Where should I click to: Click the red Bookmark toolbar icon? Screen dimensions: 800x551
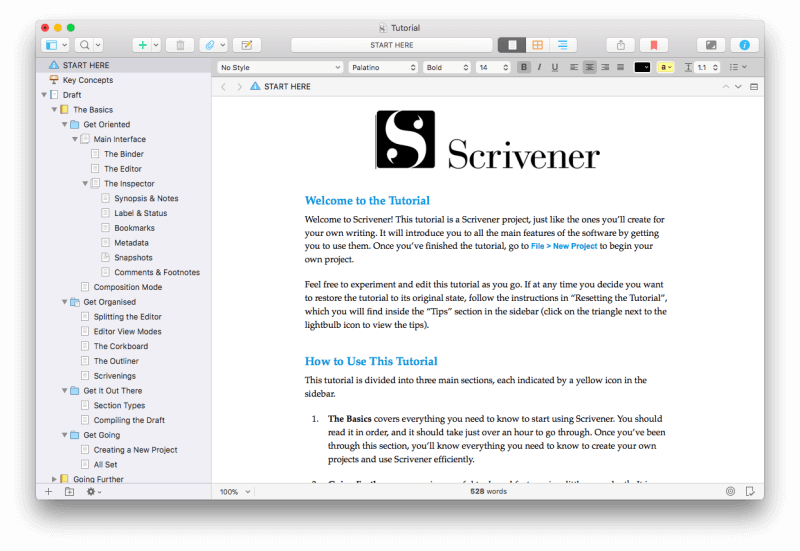[654, 45]
